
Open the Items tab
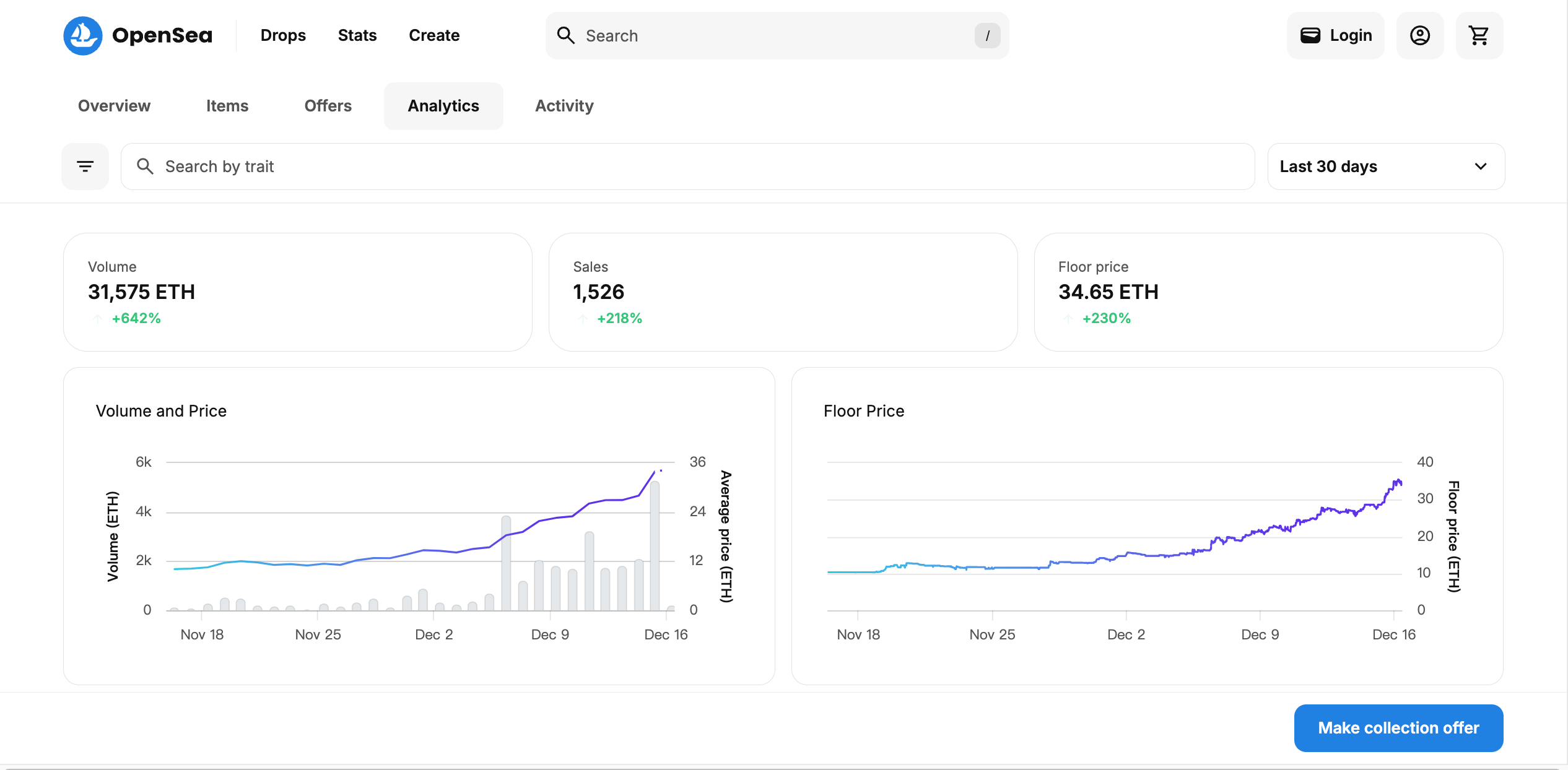point(227,106)
